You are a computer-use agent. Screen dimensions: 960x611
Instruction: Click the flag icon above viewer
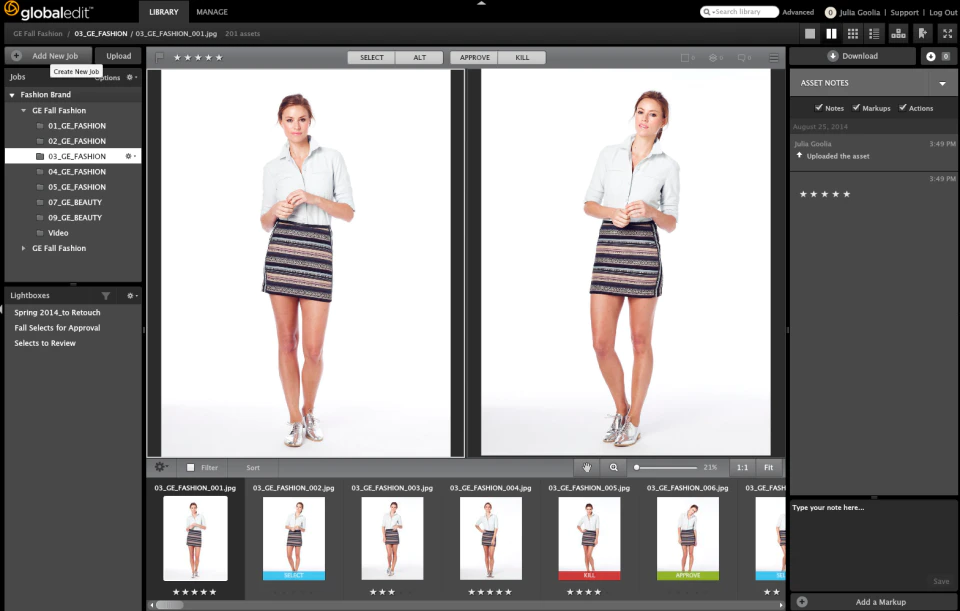(x=160, y=58)
